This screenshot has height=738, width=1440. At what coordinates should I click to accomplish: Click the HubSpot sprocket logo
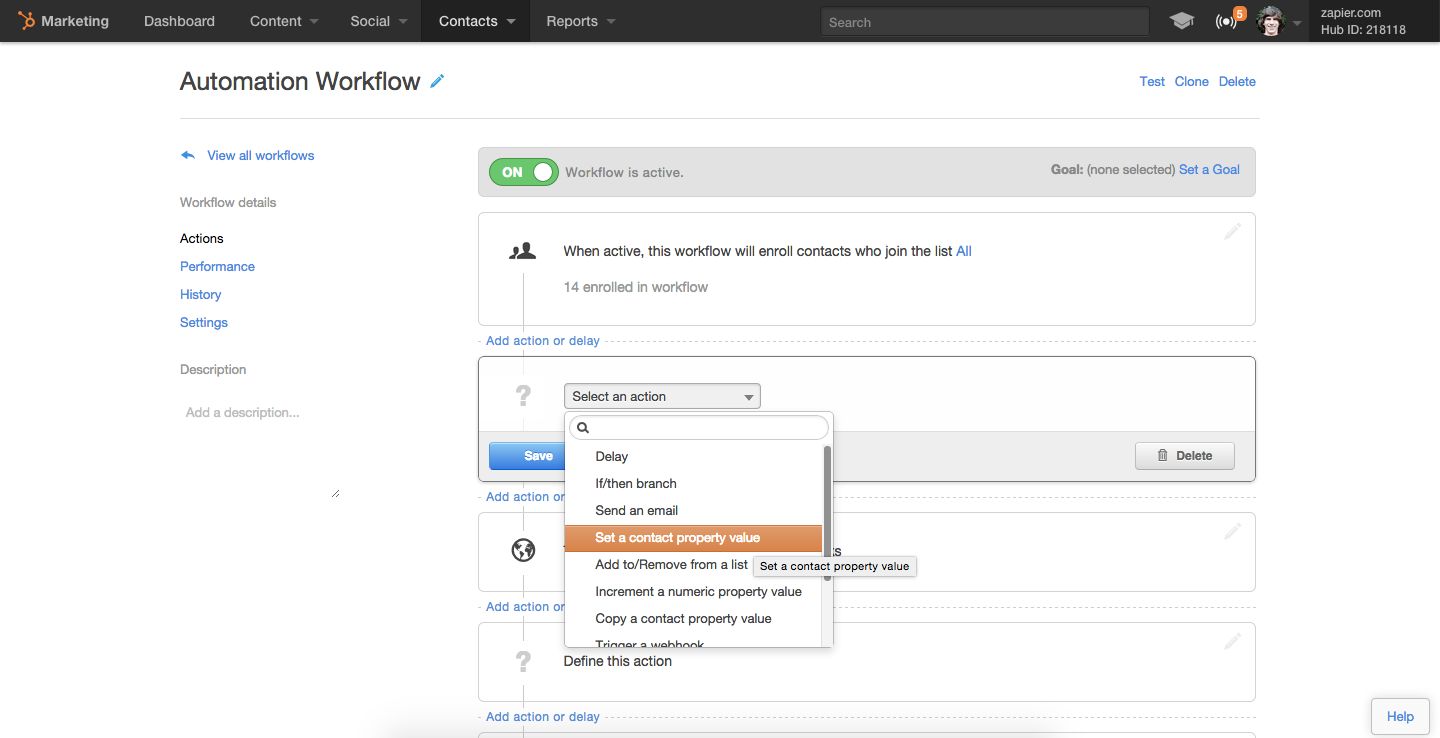pos(27,21)
